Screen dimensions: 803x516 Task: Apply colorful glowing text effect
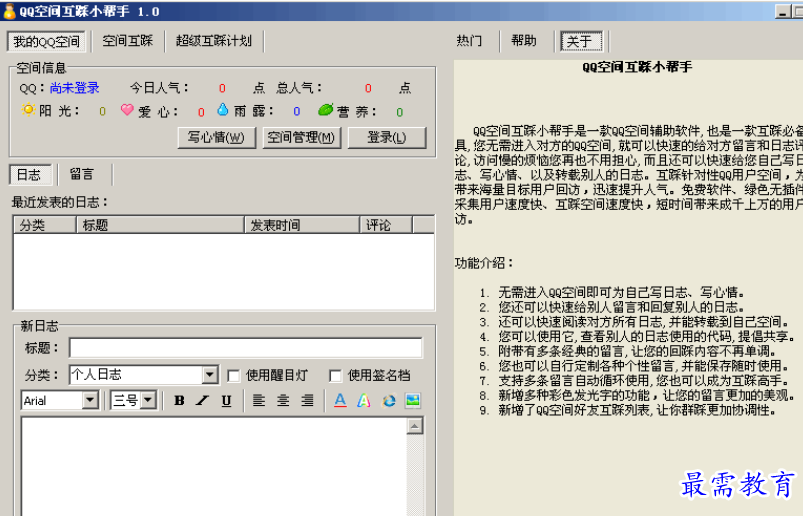[364, 400]
